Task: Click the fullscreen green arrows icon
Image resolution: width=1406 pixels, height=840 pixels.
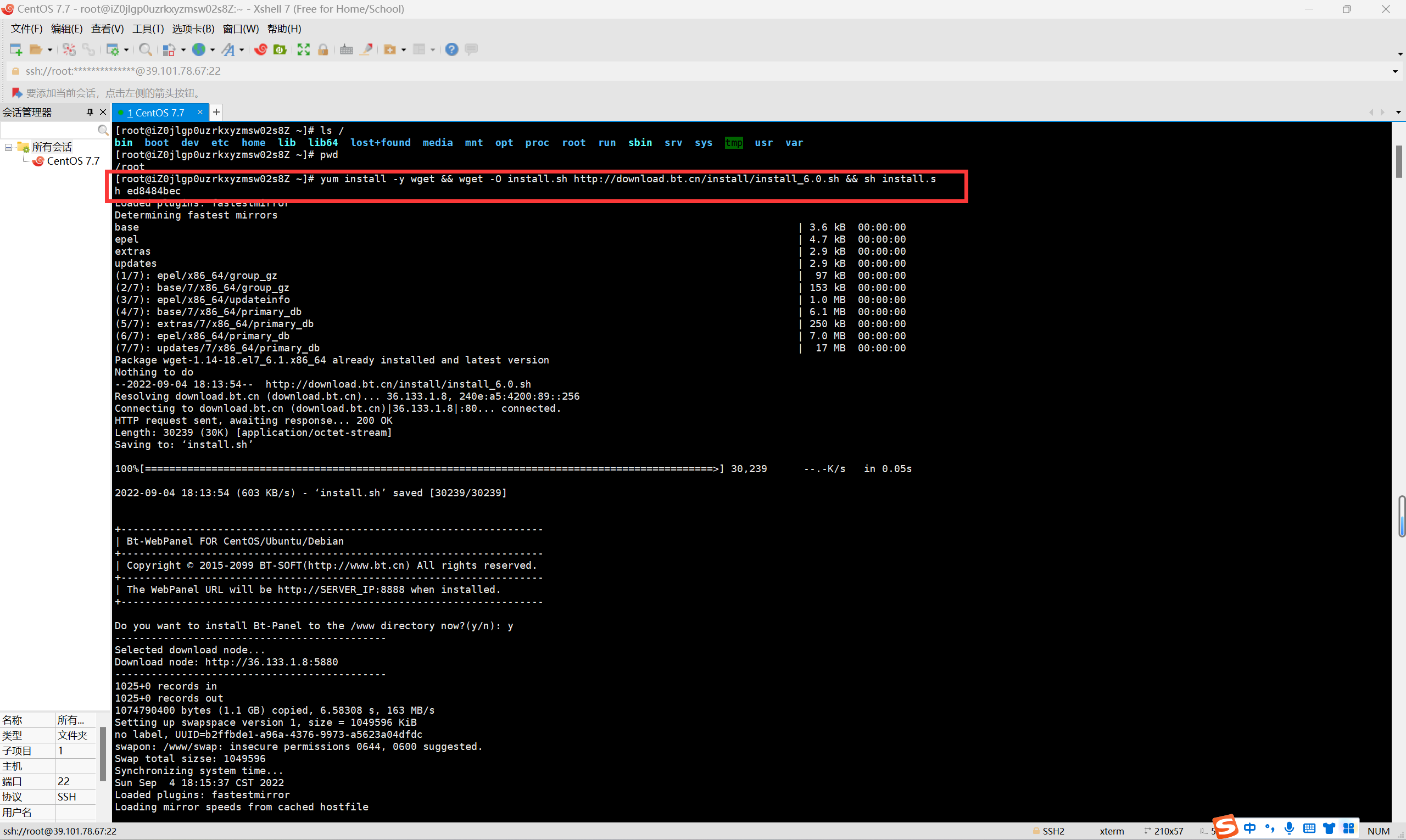Action: pos(304,50)
